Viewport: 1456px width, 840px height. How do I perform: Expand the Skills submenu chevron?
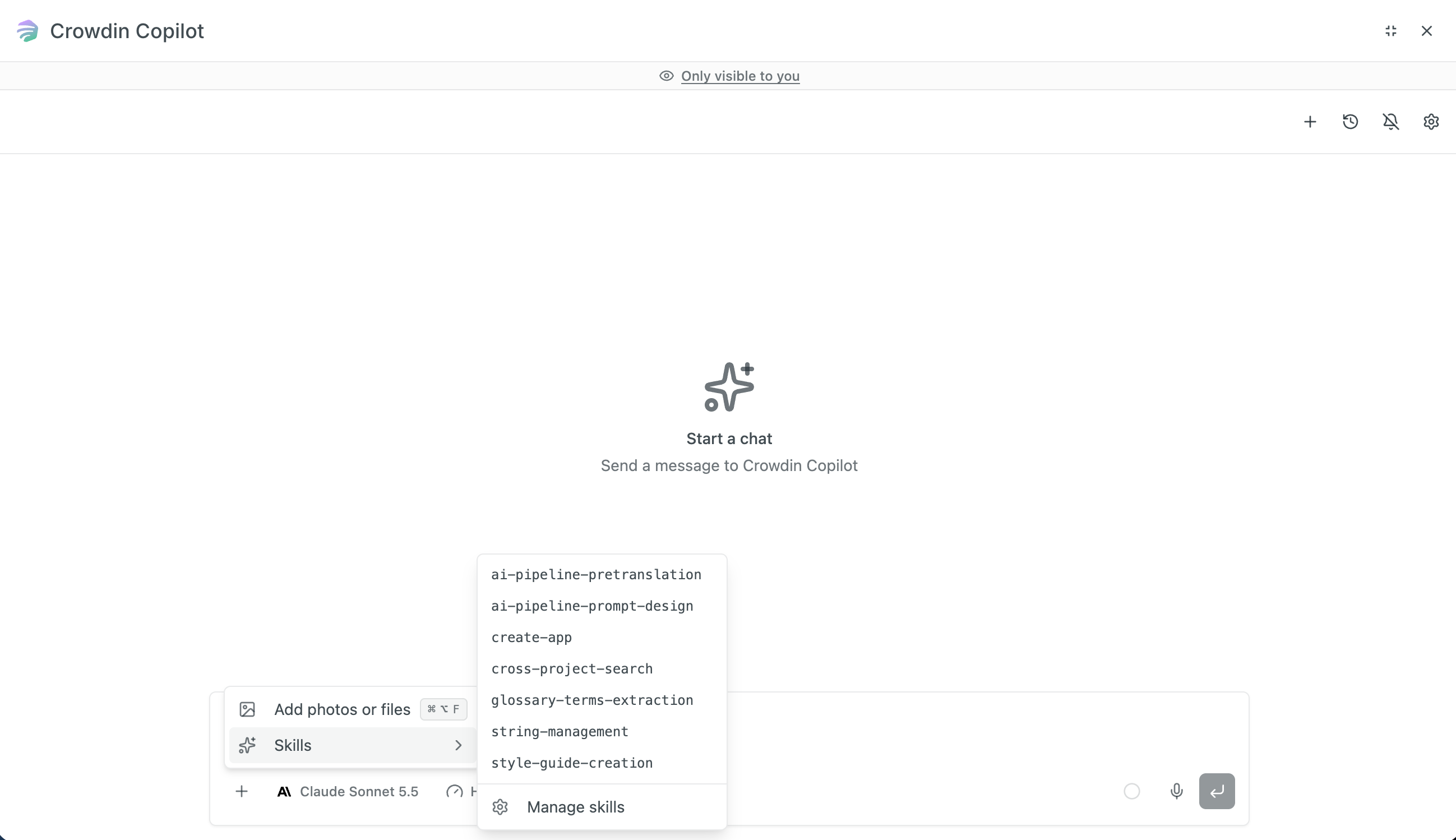[459, 745]
